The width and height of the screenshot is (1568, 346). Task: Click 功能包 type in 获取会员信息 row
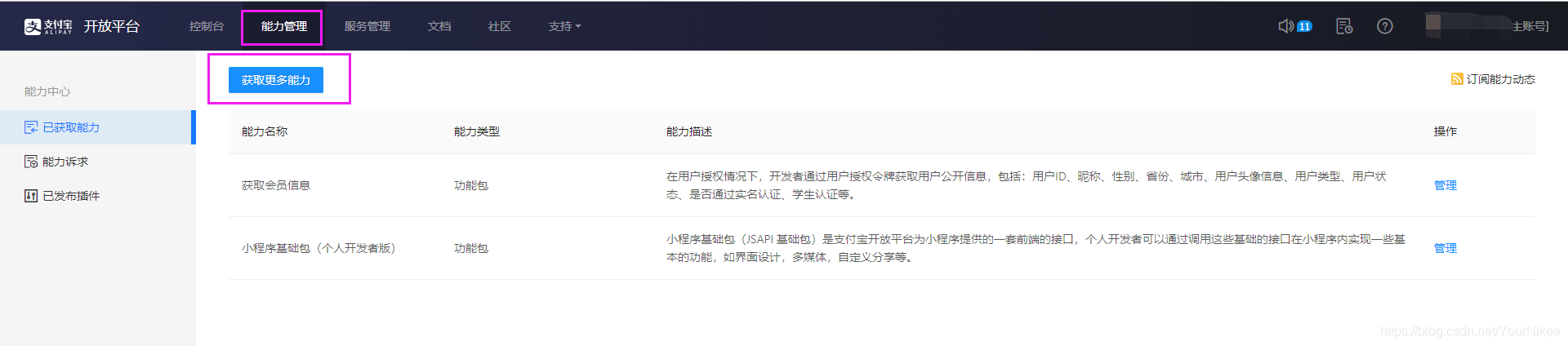471,185
